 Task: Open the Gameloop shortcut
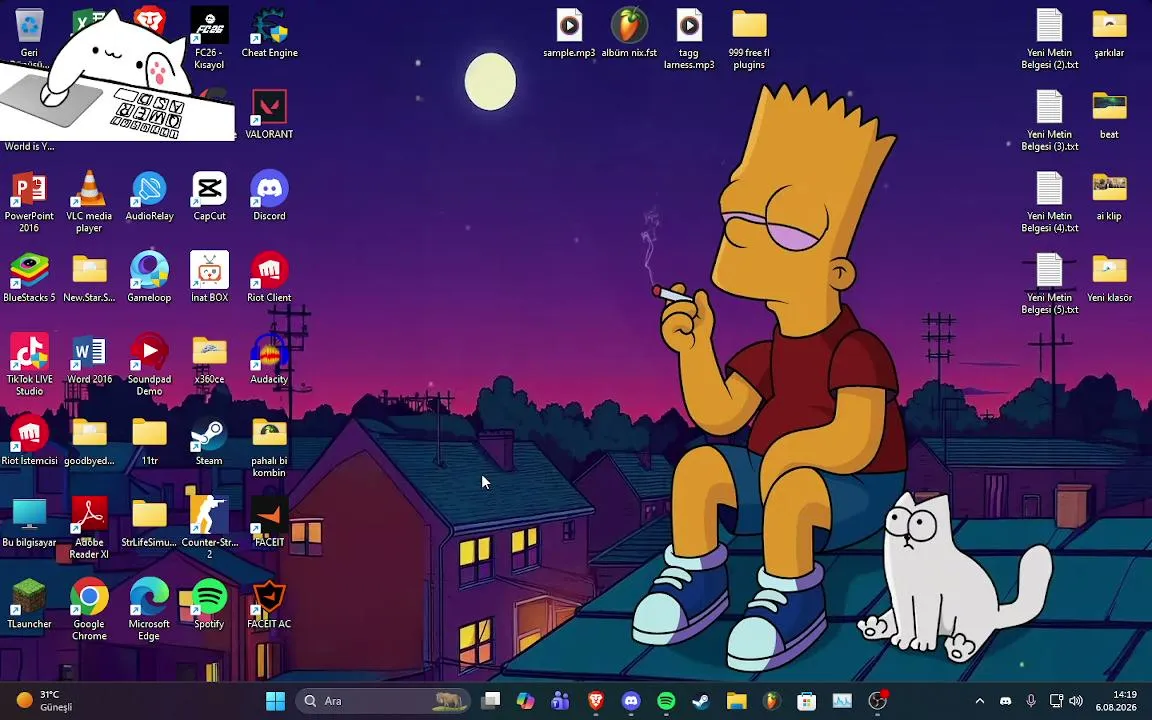pyautogui.click(x=149, y=278)
